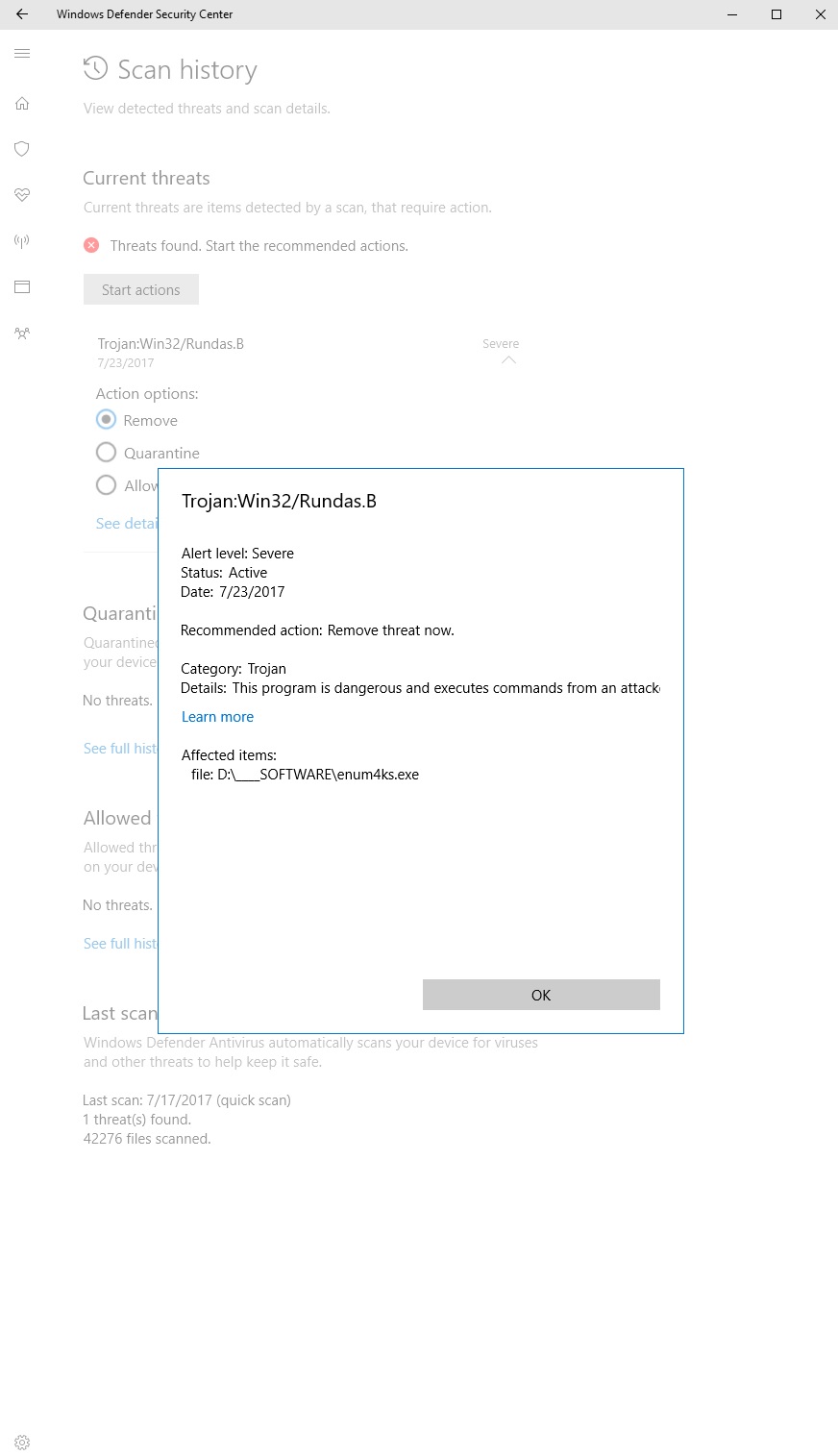Open Firewall & network protection icon
Image resolution: width=838 pixels, height=1456 pixels.
22,241
